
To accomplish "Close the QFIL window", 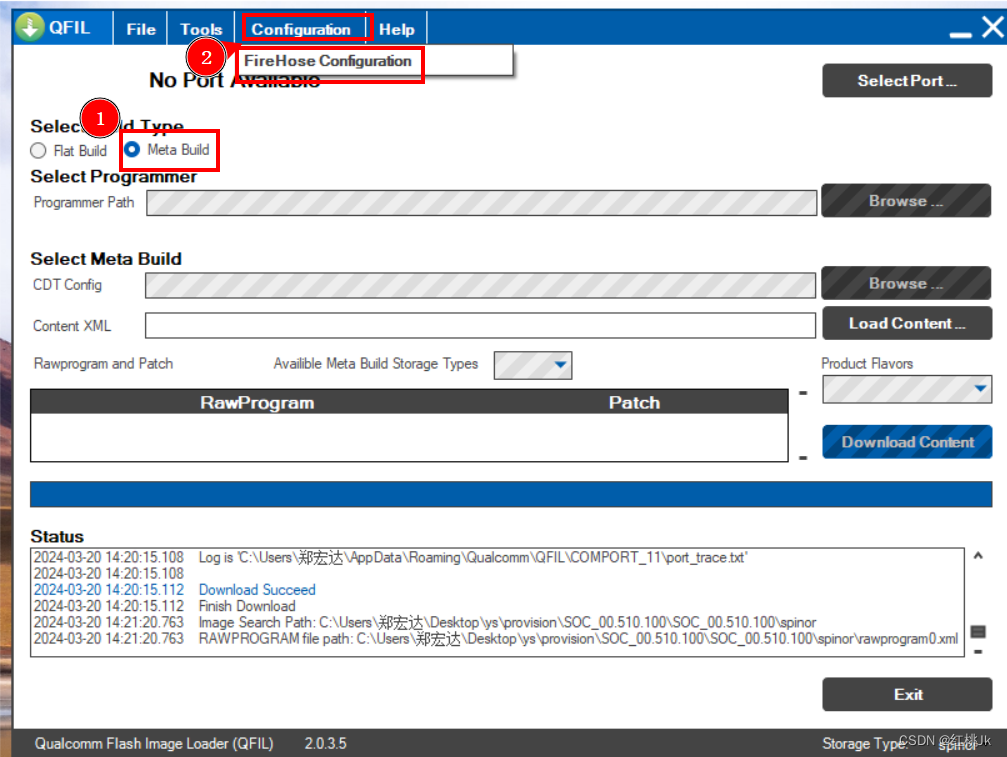I will pos(993,27).
